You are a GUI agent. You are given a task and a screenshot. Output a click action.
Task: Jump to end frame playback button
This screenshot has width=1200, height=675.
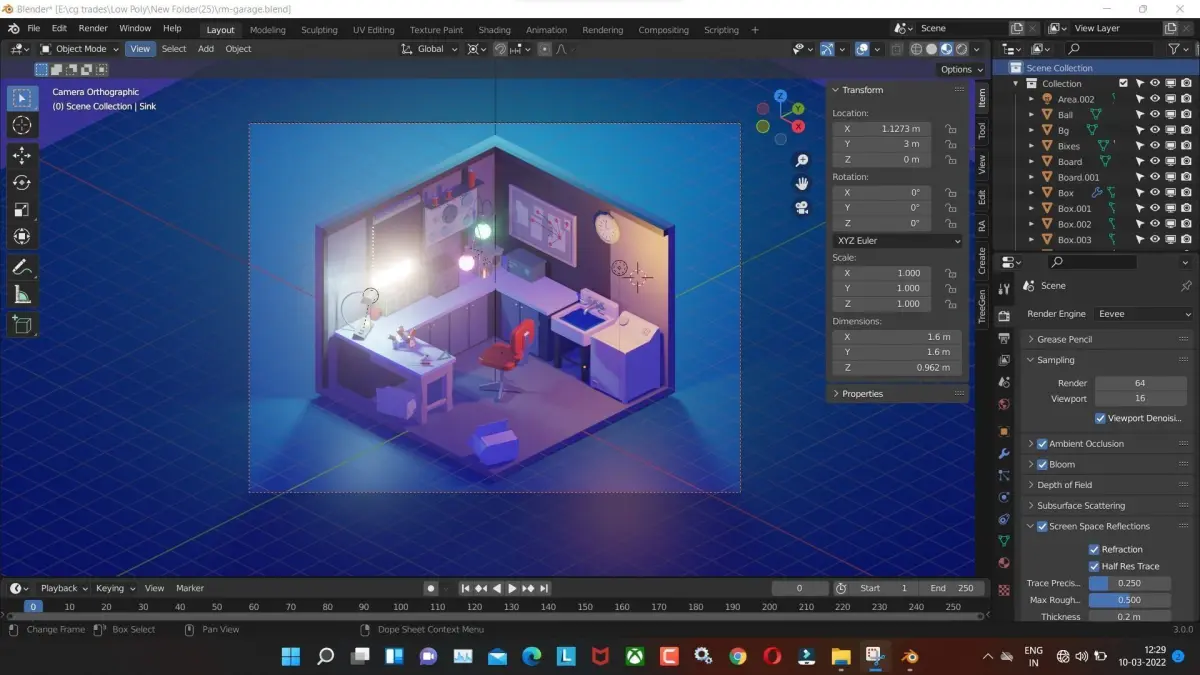tap(544, 588)
